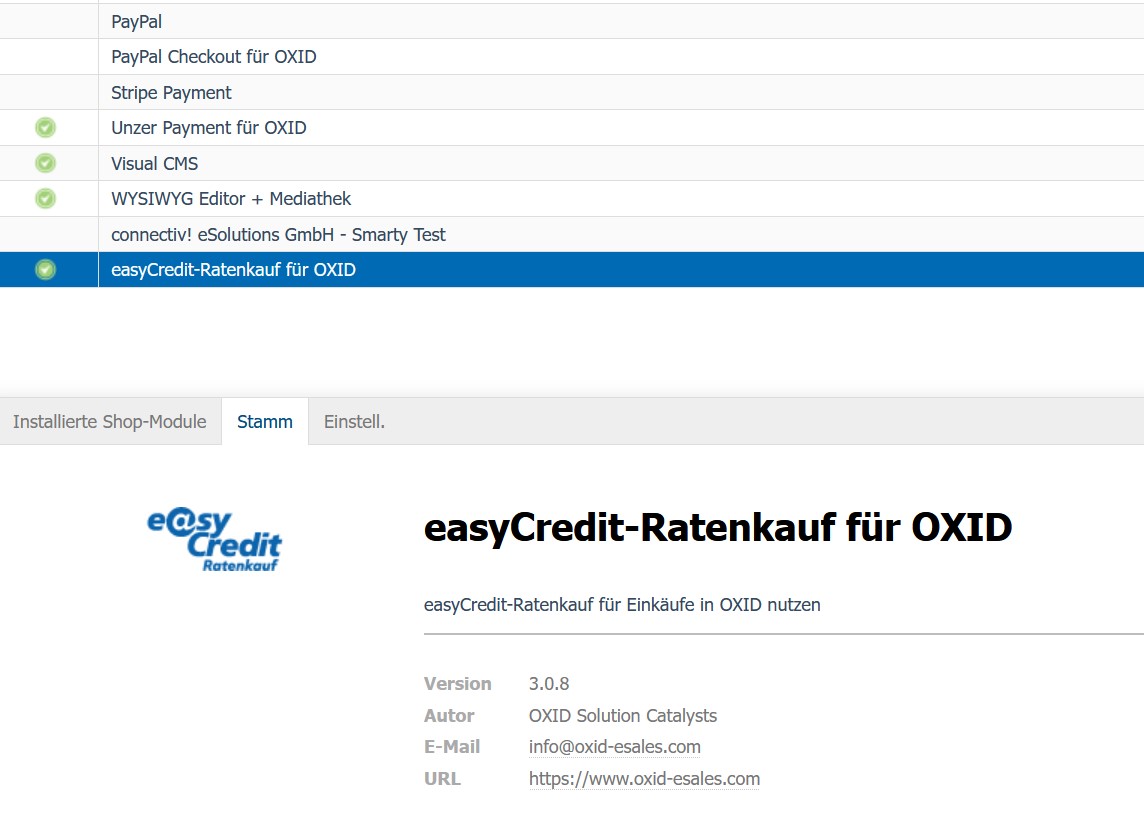Open the https://www.oxid-esales.com URL link
Viewport: 1144px width, 823px height.
(x=644, y=779)
